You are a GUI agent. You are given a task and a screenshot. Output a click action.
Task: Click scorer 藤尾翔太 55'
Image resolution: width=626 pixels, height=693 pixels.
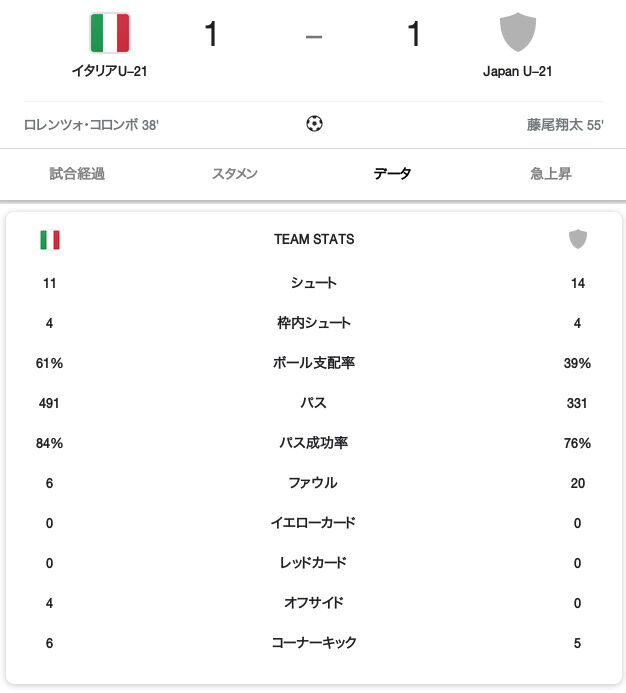(565, 125)
